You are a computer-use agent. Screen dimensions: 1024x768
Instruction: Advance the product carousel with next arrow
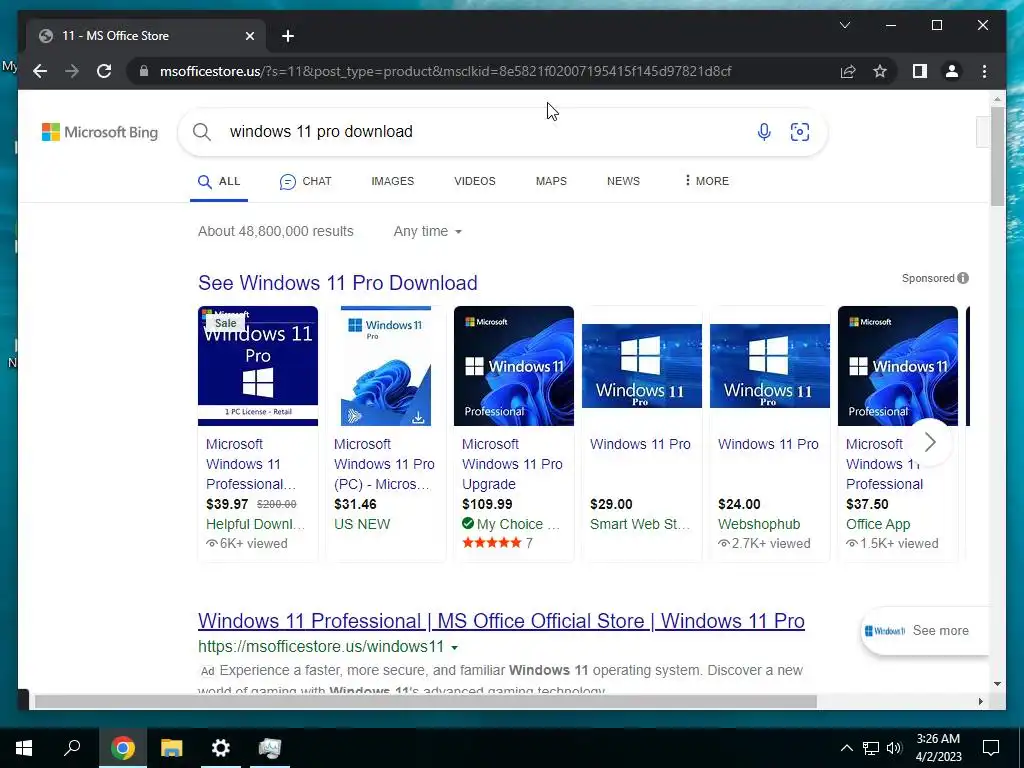(x=930, y=443)
